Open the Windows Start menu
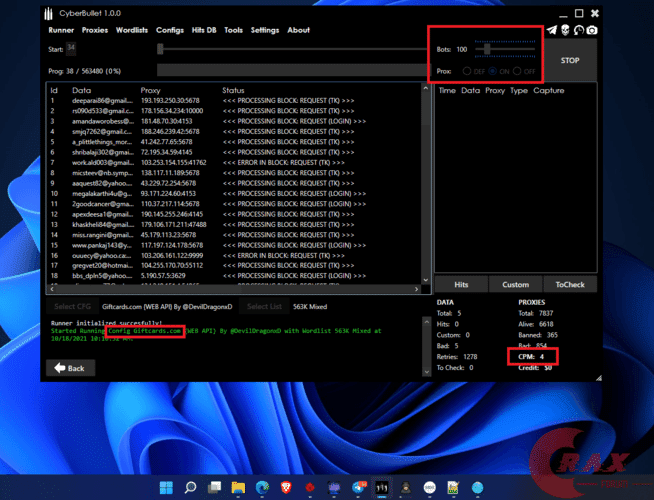654x500 pixels. click(166, 487)
